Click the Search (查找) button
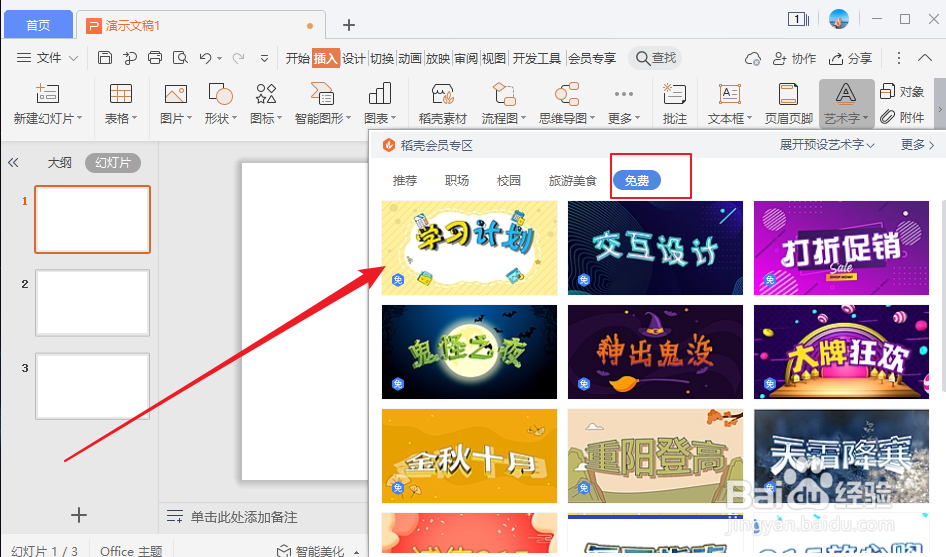This screenshot has height=557, width=946. pos(655,58)
